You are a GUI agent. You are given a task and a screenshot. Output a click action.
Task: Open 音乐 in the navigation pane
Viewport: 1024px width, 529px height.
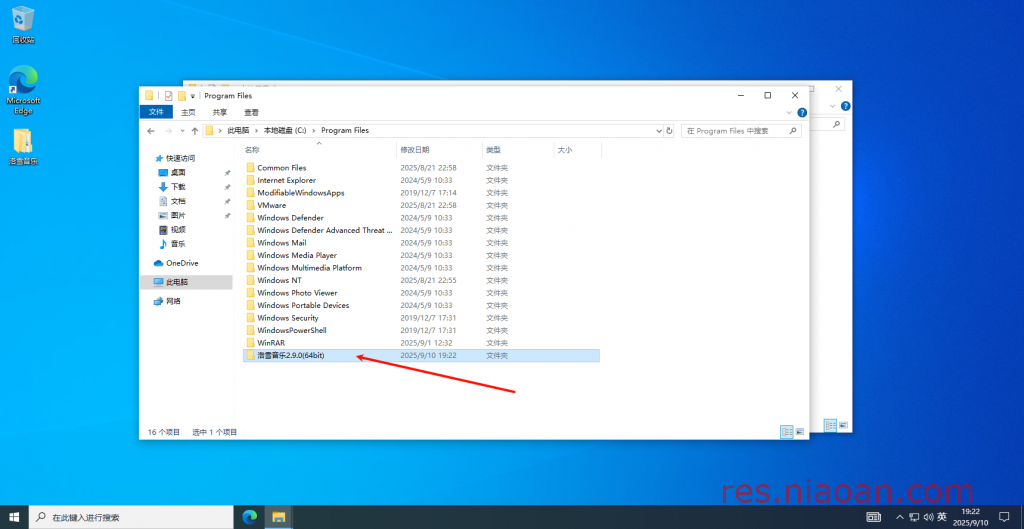pos(178,244)
